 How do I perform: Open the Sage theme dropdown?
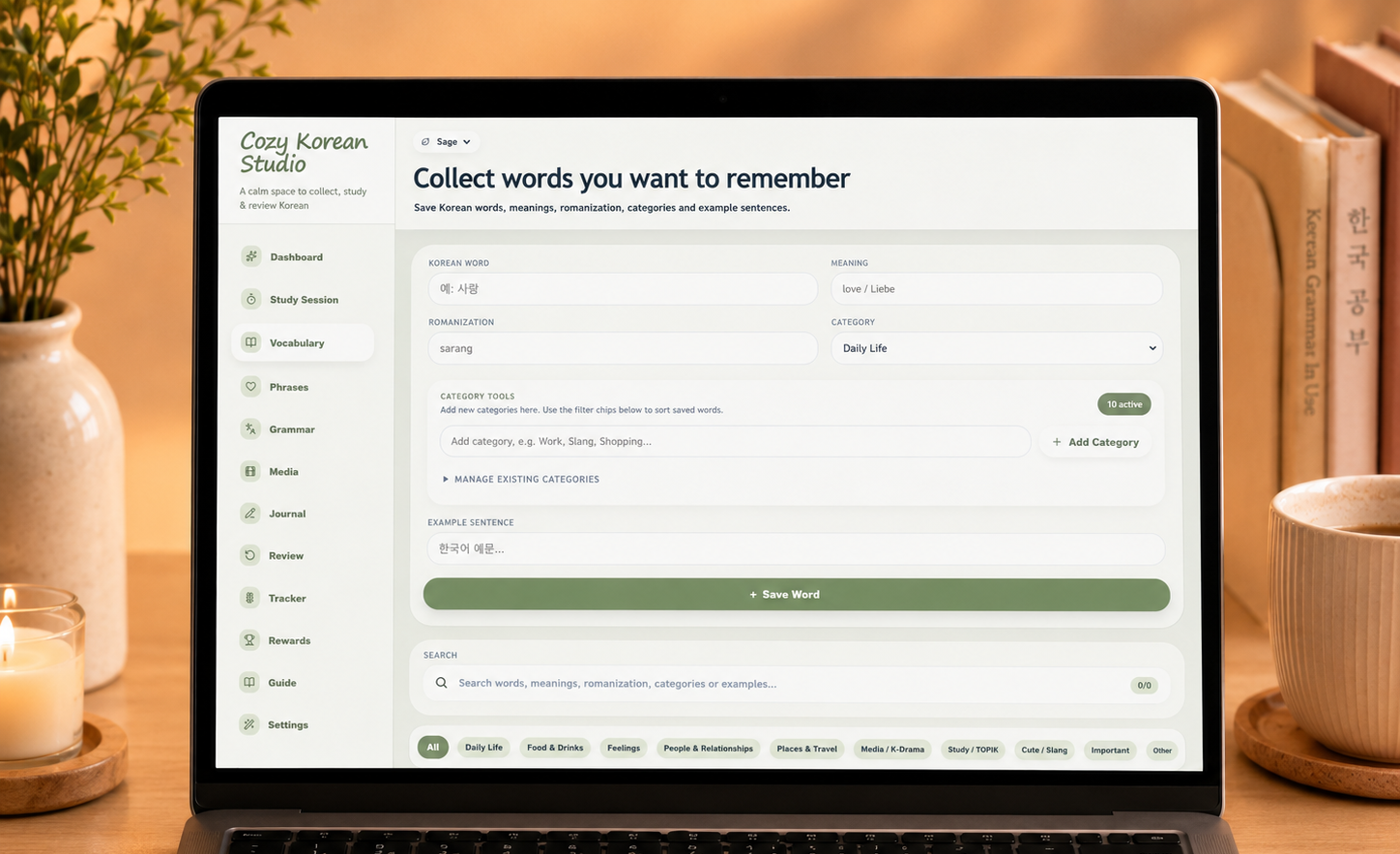tap(447, 141)
